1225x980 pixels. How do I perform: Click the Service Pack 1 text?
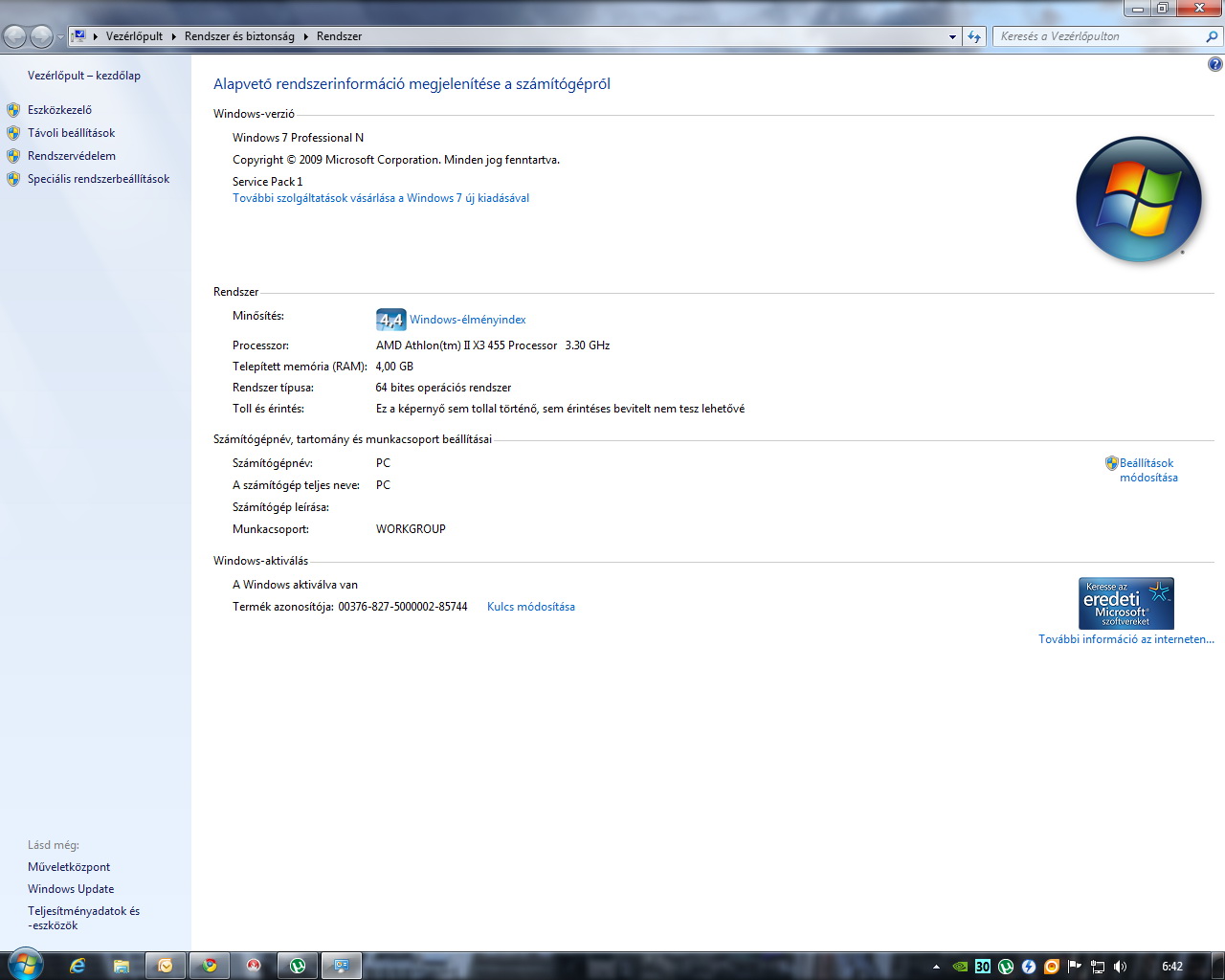[x=267, y=182]
